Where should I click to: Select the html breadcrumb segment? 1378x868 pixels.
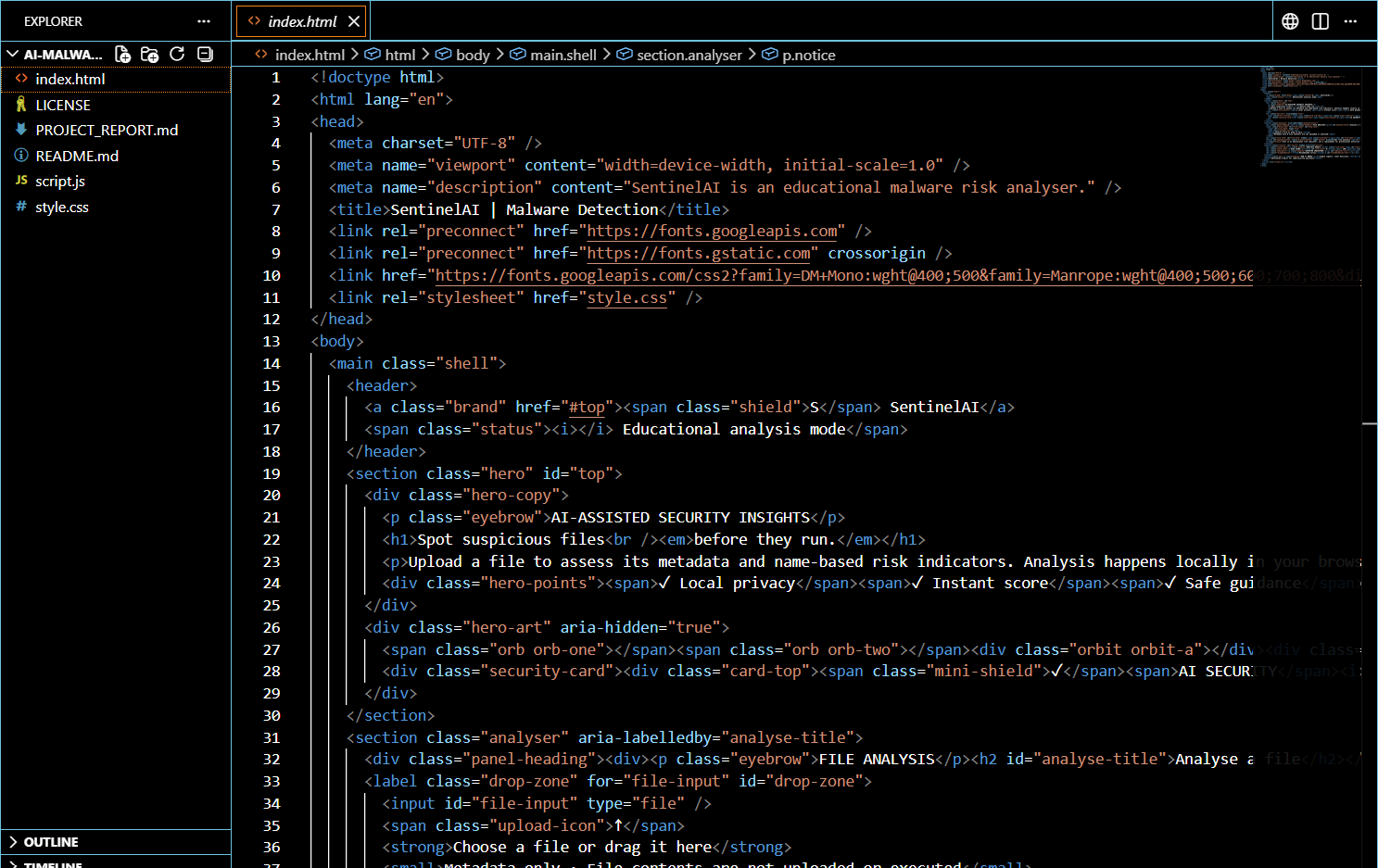[x=400, y=55]
